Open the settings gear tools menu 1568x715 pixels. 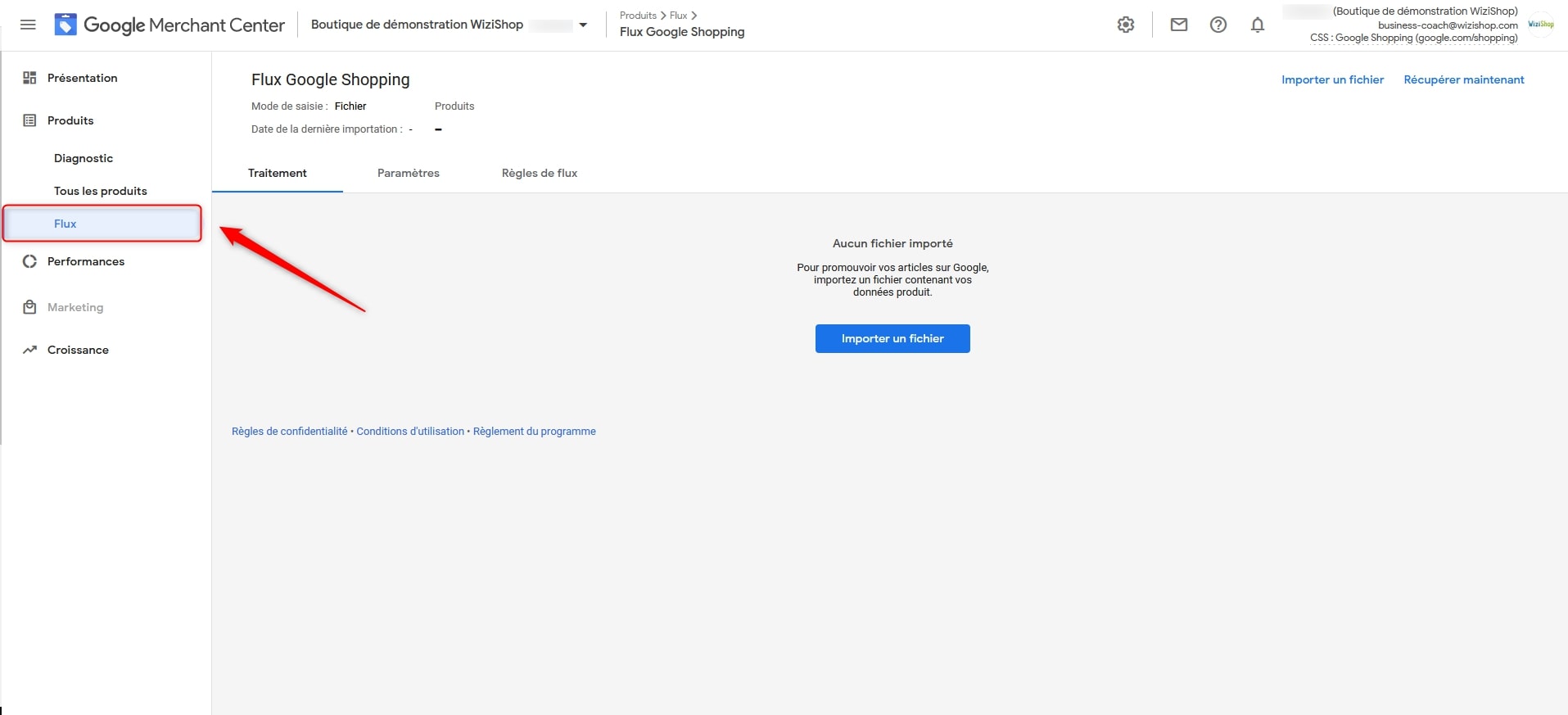1126,25
